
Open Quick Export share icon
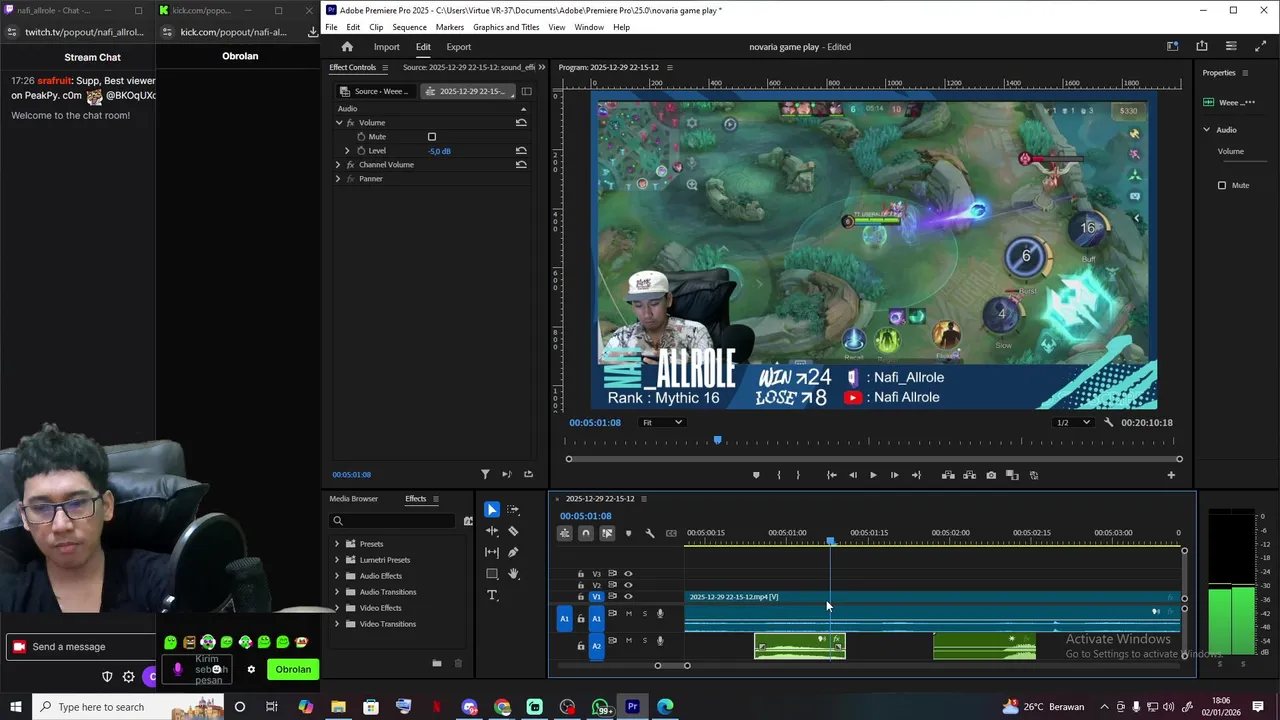point(1202,46)
